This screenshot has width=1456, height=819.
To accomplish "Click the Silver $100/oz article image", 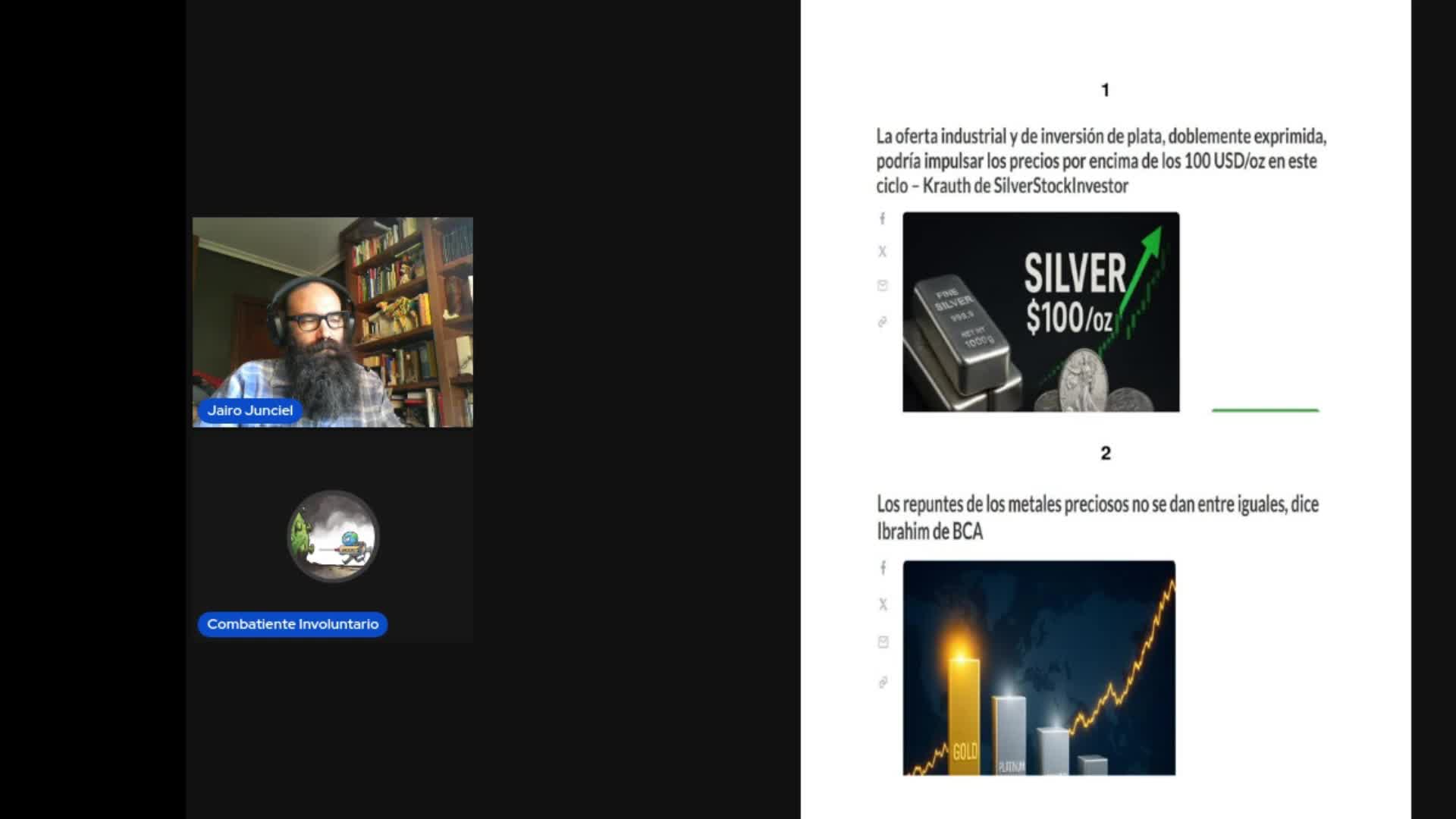I will [1040, 312].
